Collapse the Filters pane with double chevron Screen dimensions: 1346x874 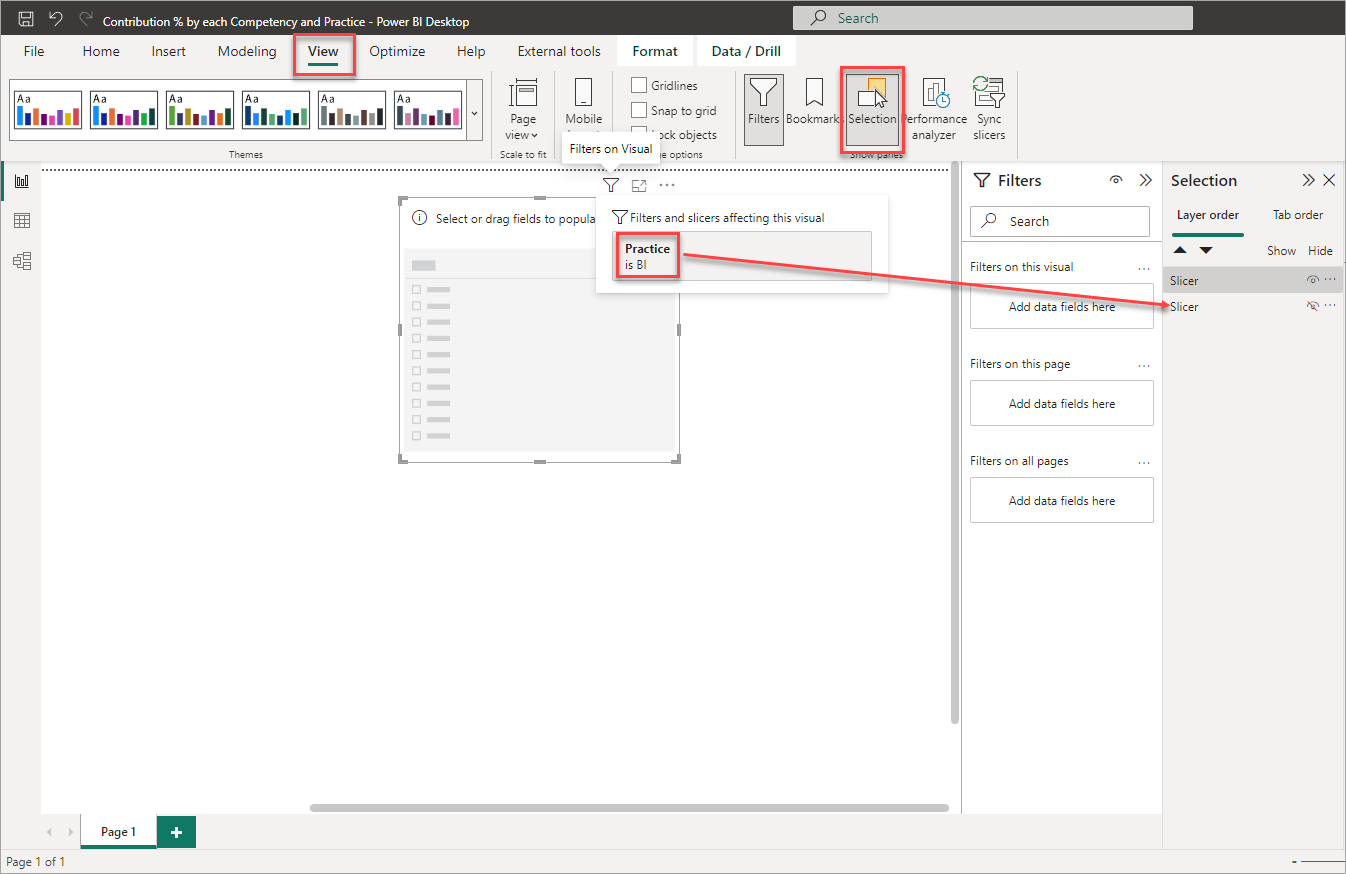click(x=1146, y=180)
